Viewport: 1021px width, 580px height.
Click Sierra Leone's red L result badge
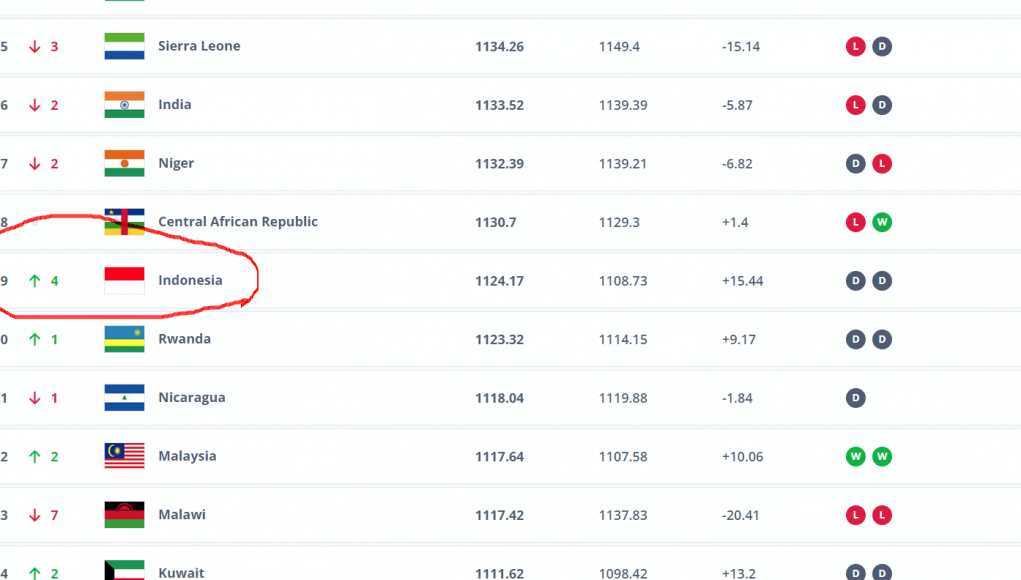855,46
